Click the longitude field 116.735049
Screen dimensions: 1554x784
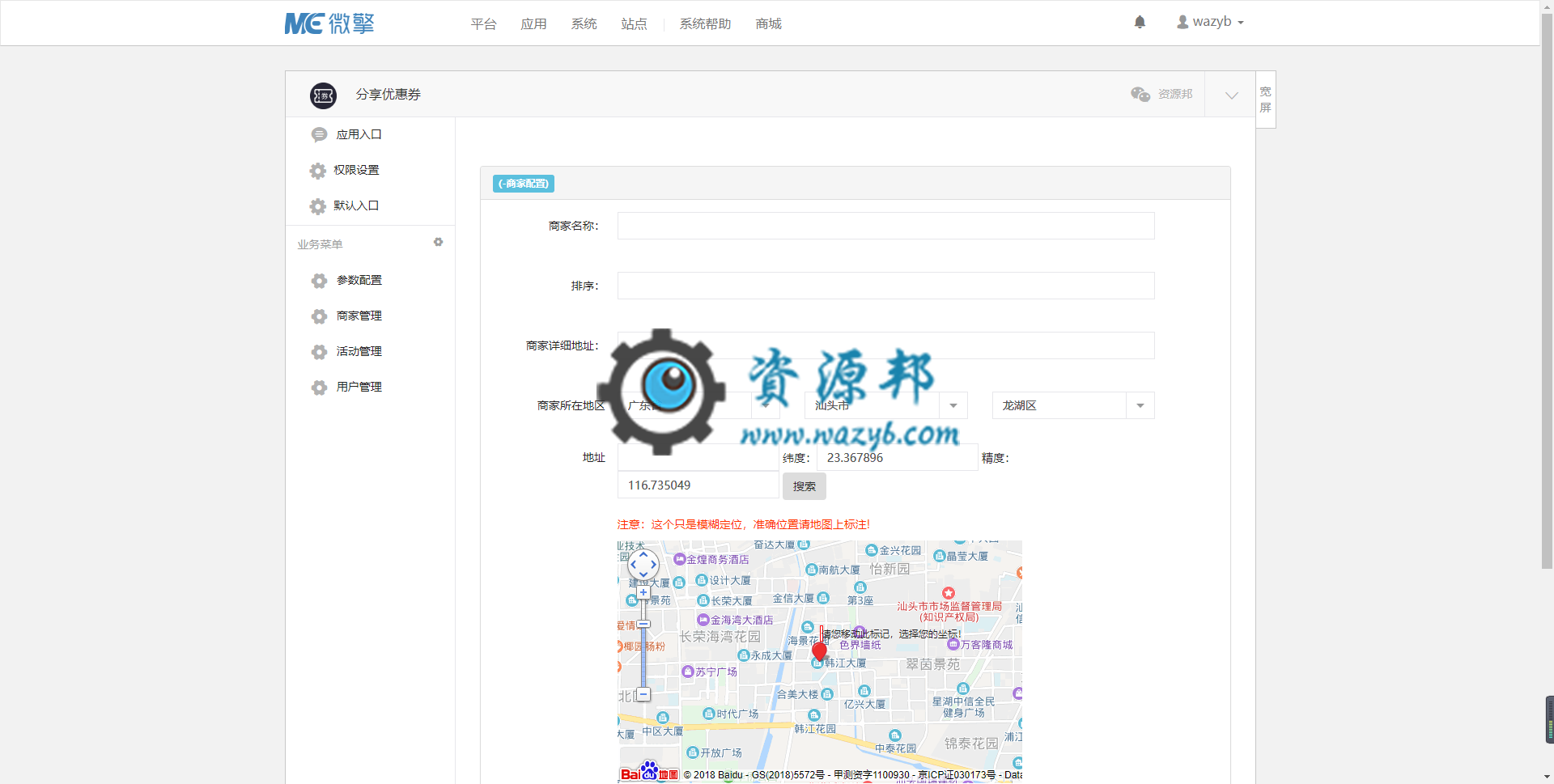tap(698, 485)
